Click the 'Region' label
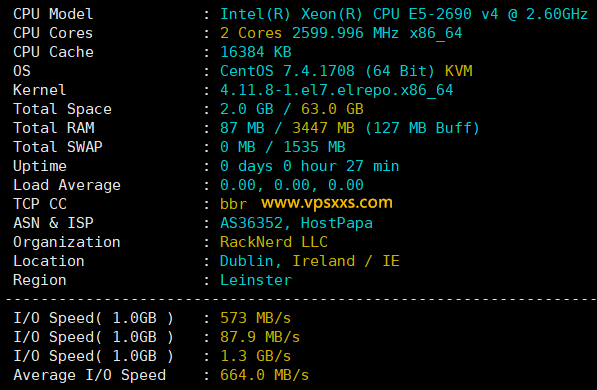 point(40,281)
